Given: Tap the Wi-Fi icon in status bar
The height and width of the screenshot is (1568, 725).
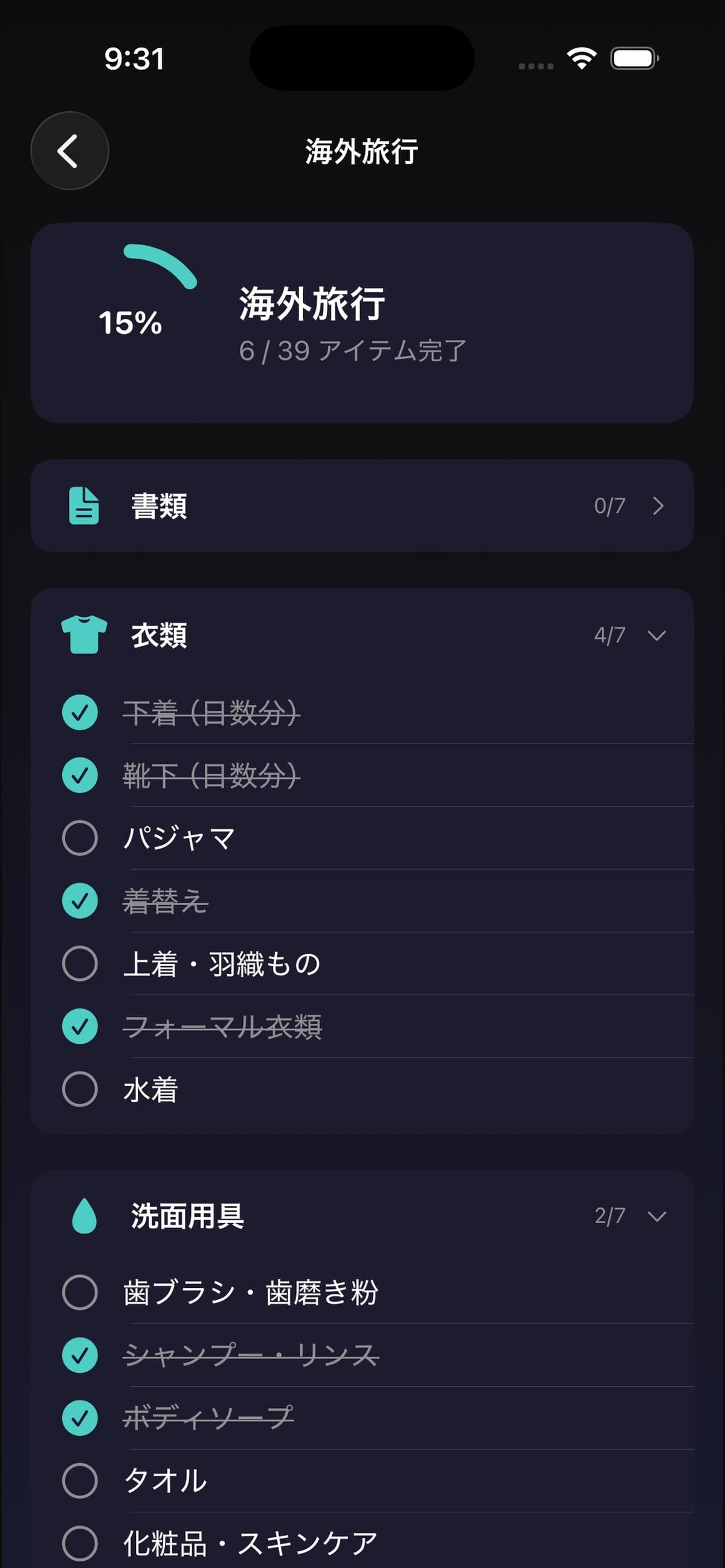Looking at the screenshot, I should point(581,59).
